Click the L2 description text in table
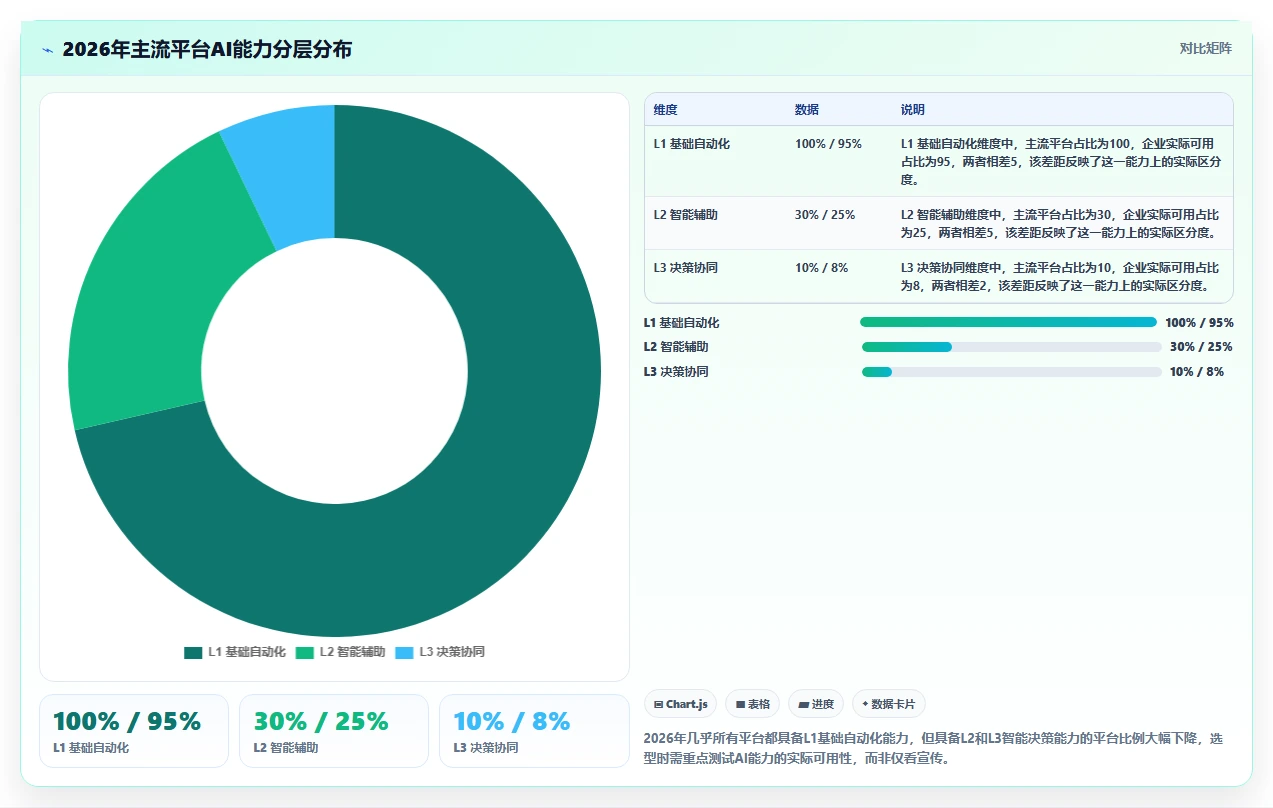This screenshot has width=1273, height=808. [x=1061, y=224]
